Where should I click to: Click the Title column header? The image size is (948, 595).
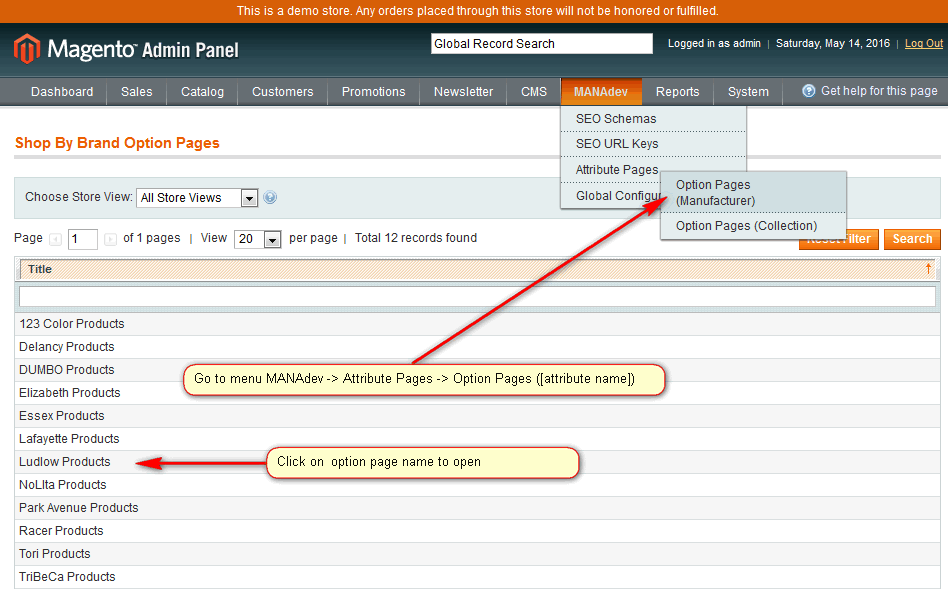[477, 269]
